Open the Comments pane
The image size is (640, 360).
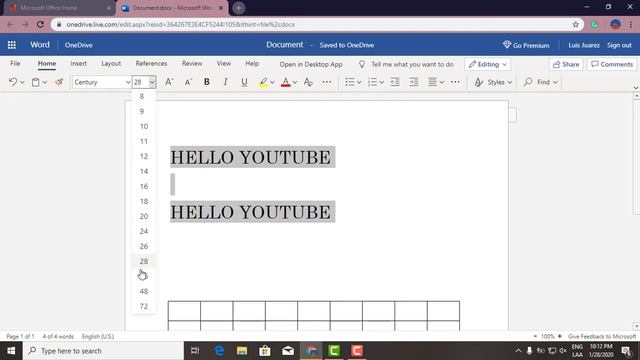(x=612, y=64)
